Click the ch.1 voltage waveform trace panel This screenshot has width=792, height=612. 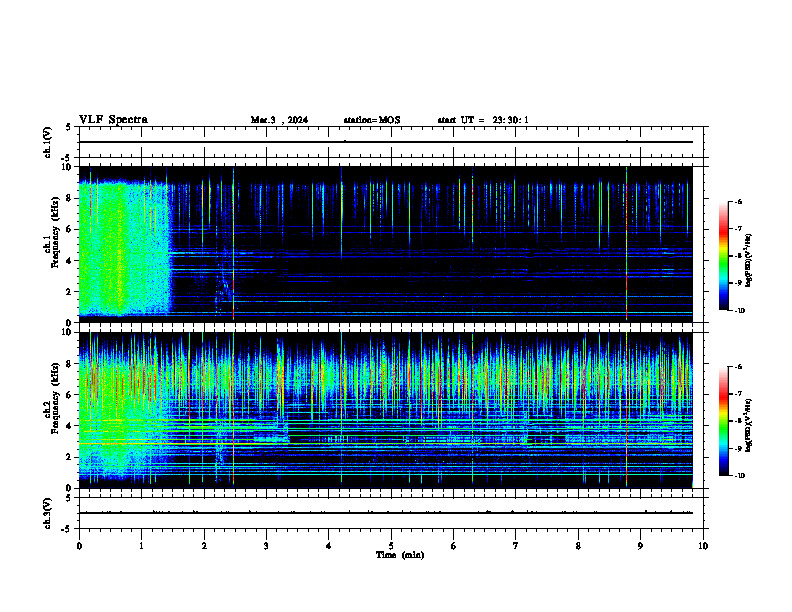coord(393,142)
